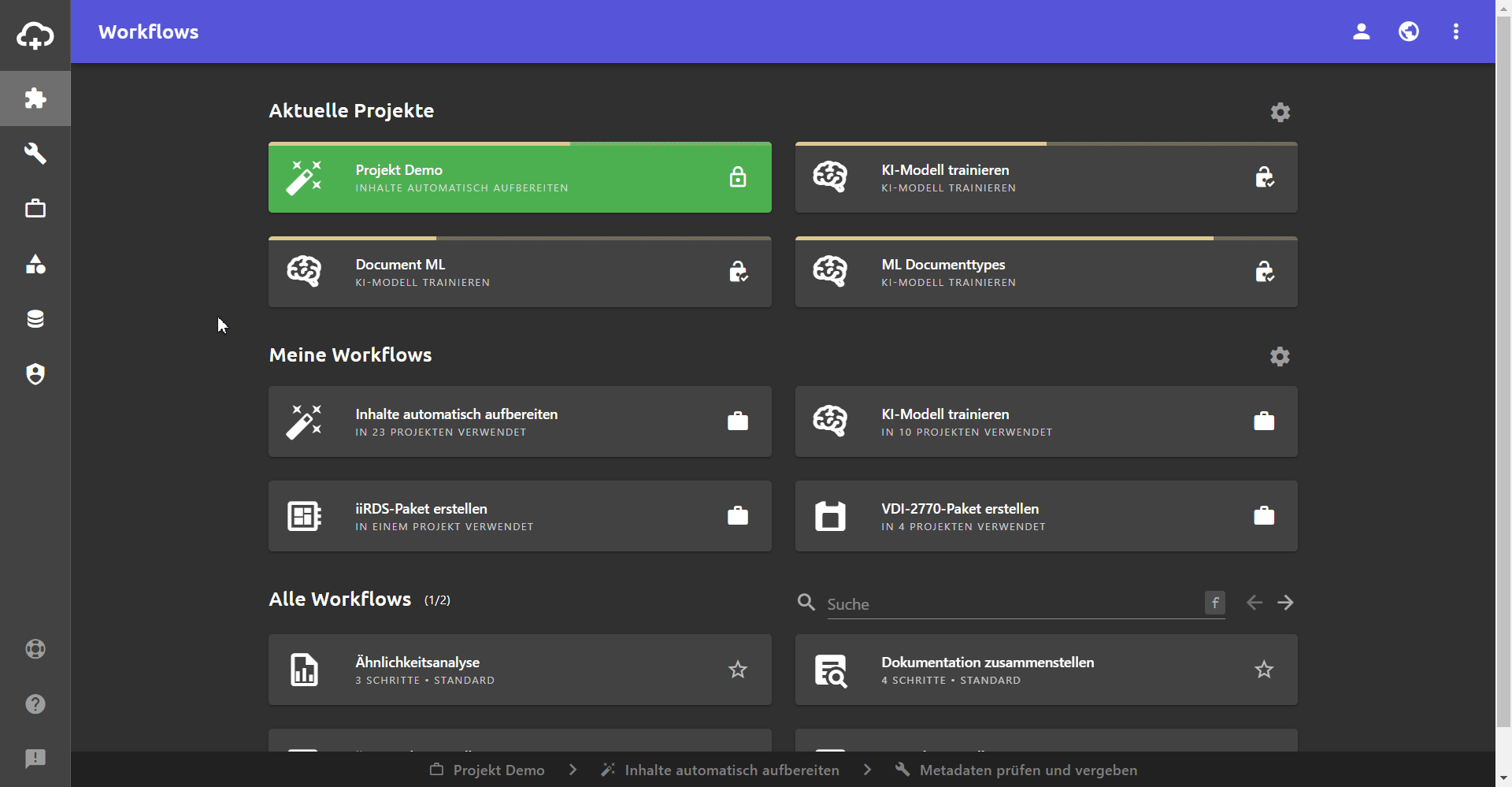Screen dimensions: 1512x787
Task: Click newspaper icon on iiRDS-Paket erstellen
Action: click(x=304, y=516)
